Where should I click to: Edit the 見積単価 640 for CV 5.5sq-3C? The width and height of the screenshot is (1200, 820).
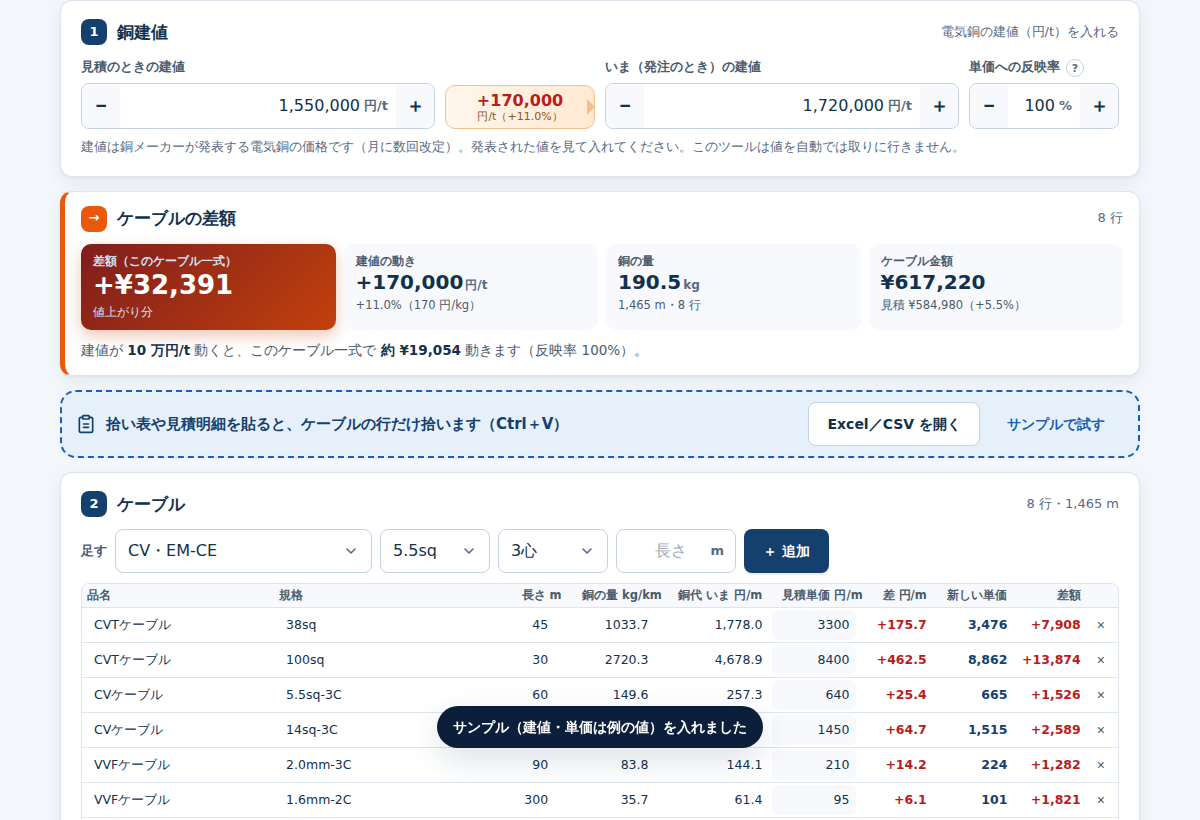tap(814, 695)
